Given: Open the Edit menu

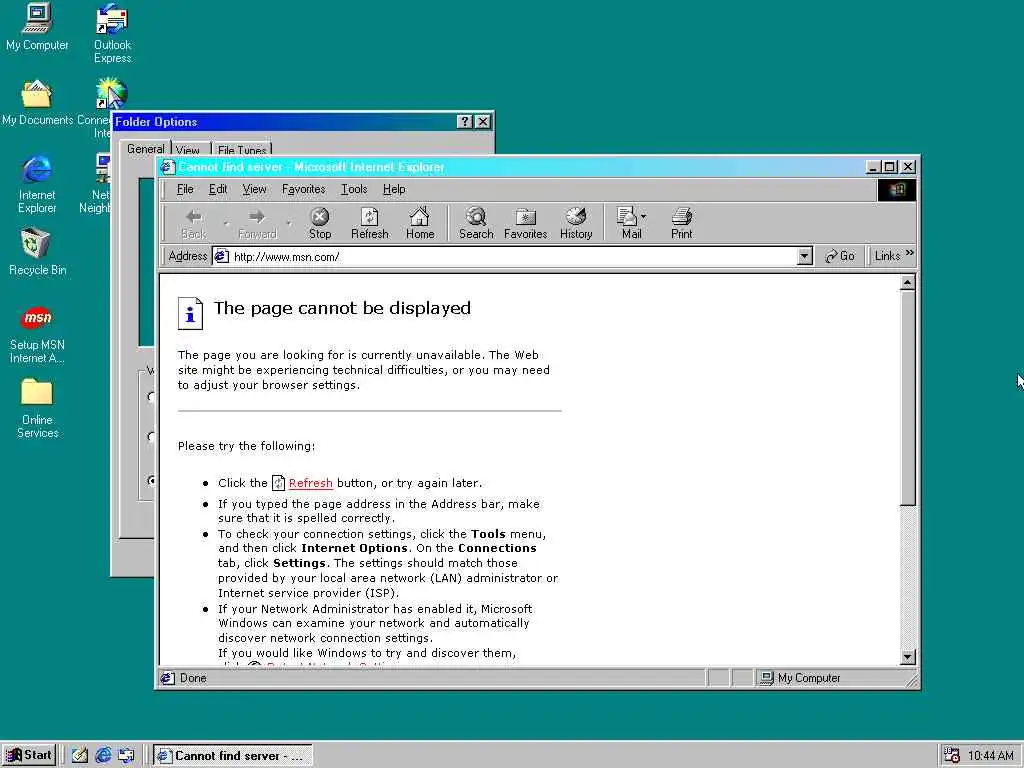Looking at the screenshot, I should 217,189.
